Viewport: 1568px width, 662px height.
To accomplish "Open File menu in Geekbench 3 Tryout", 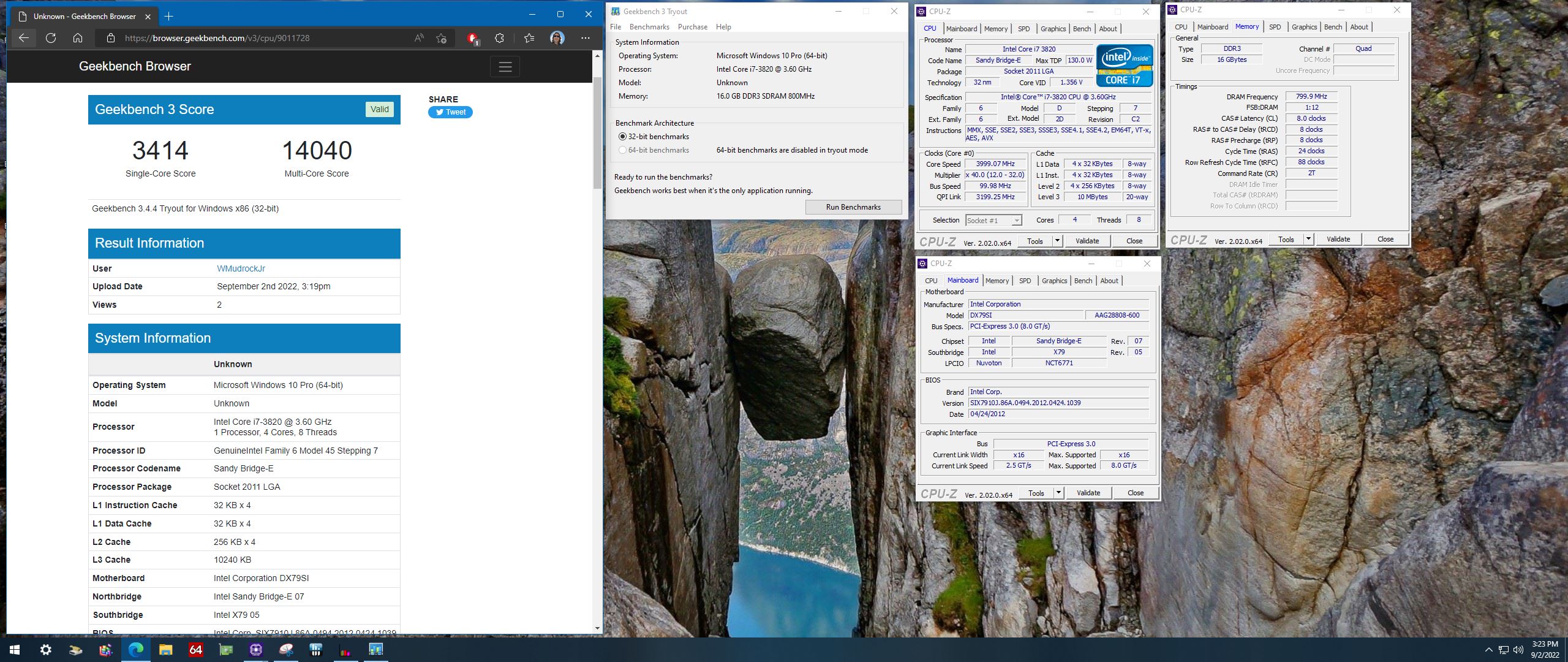I will coord(616,27).
